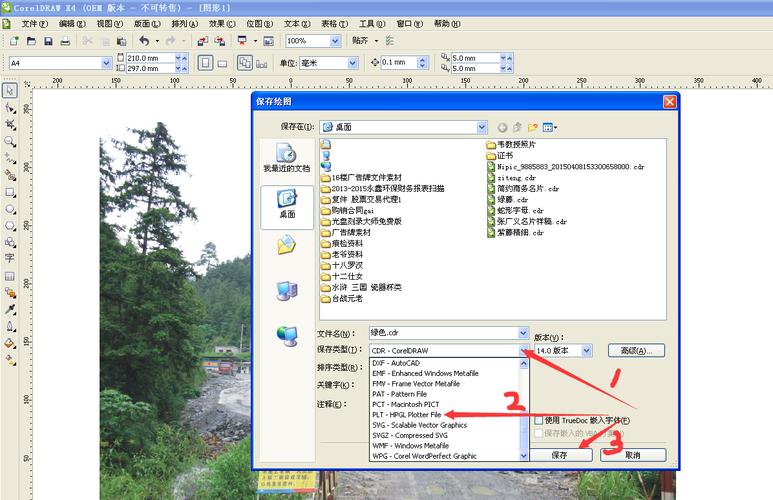Click the Import icon in the toolbar
The width and height of the screenshot is (773, 500).
pyautogui.click(x=202, y=41)
